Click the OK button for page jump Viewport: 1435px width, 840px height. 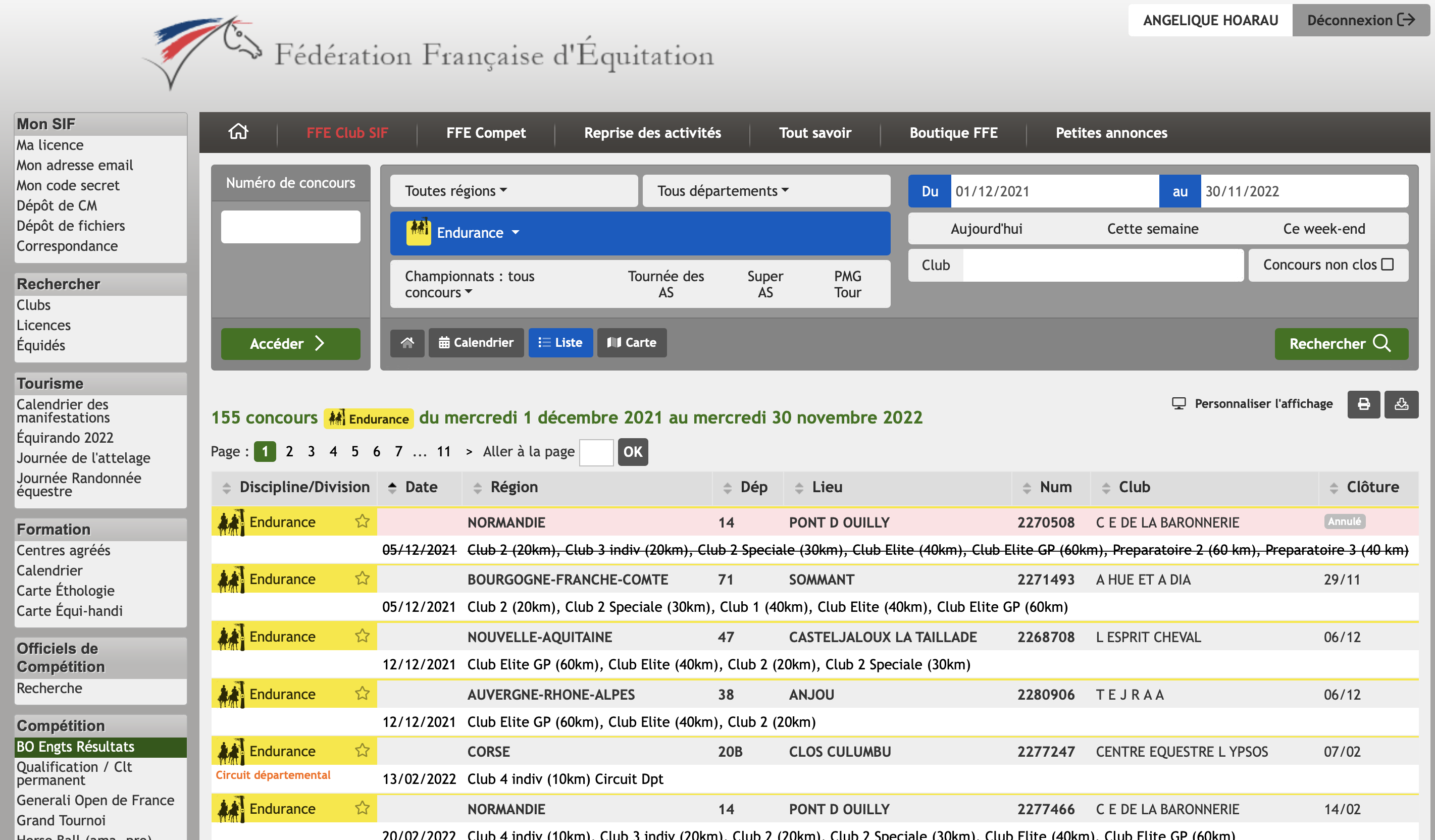(633, 452)
